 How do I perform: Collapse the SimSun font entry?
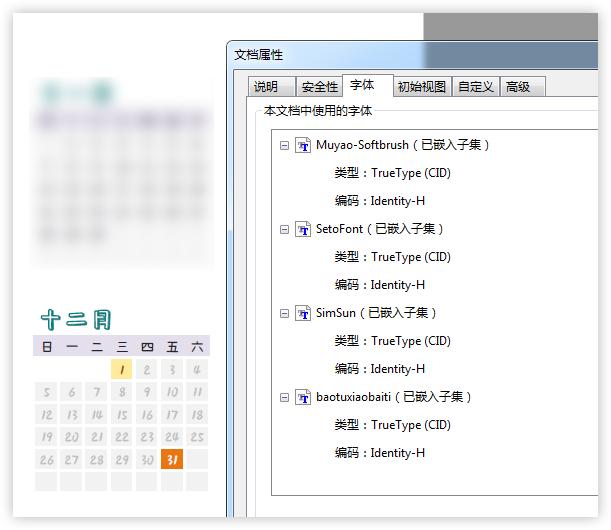coord(284,314)
